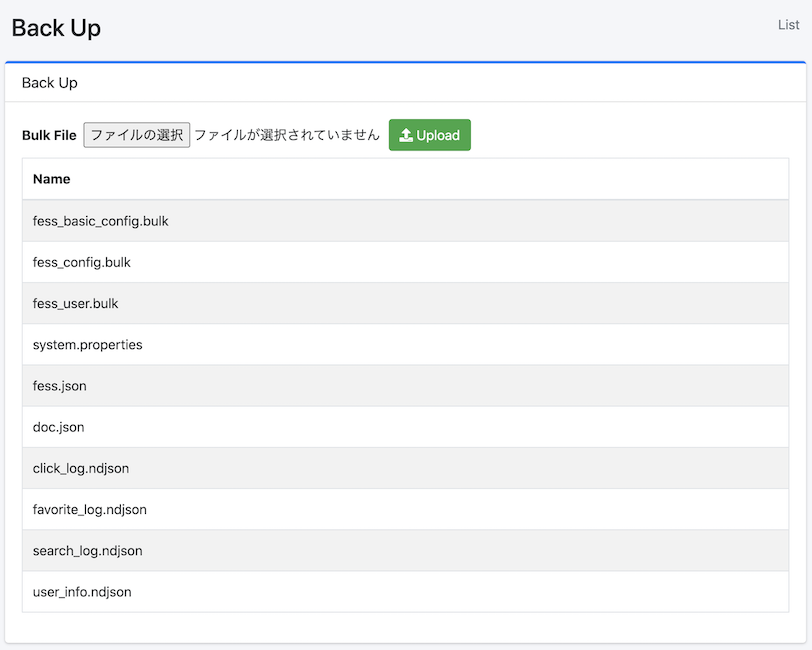Image resolution: width=812 pixels, height=650 pixels.
Task: Open doc.json in the backup table
Action: 58,427
